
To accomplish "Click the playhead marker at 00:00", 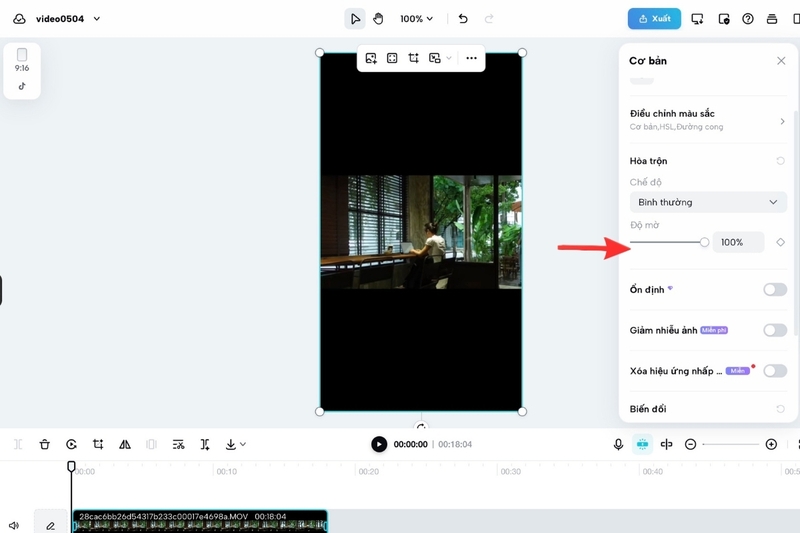I will [x=71, y=466].
